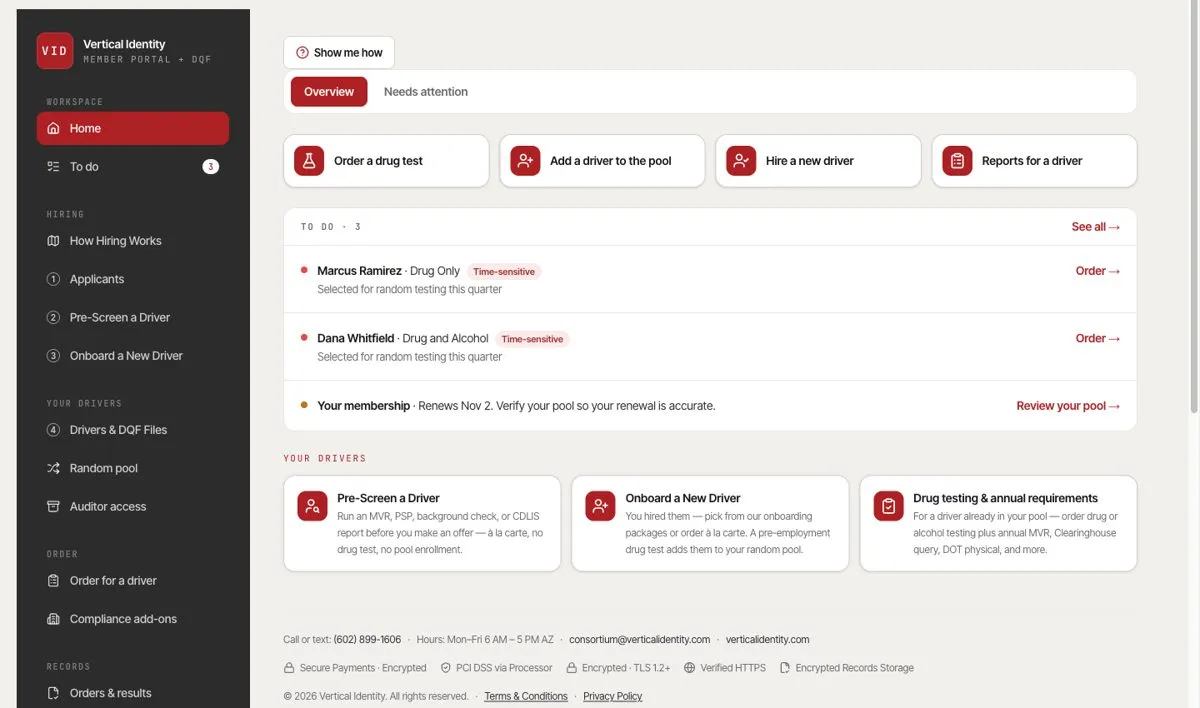Click the question mark icon in Show me how

pos(302,53)
